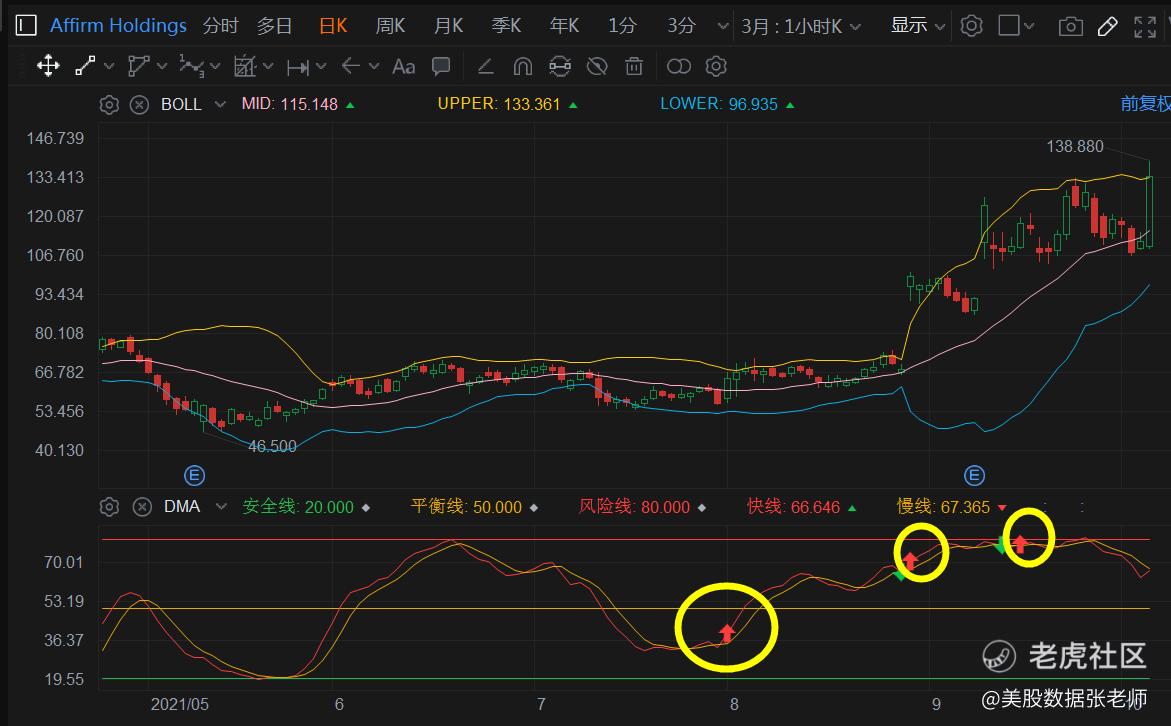
Task: Select the left arrow annotation tool
Action: tap(350, 66)
